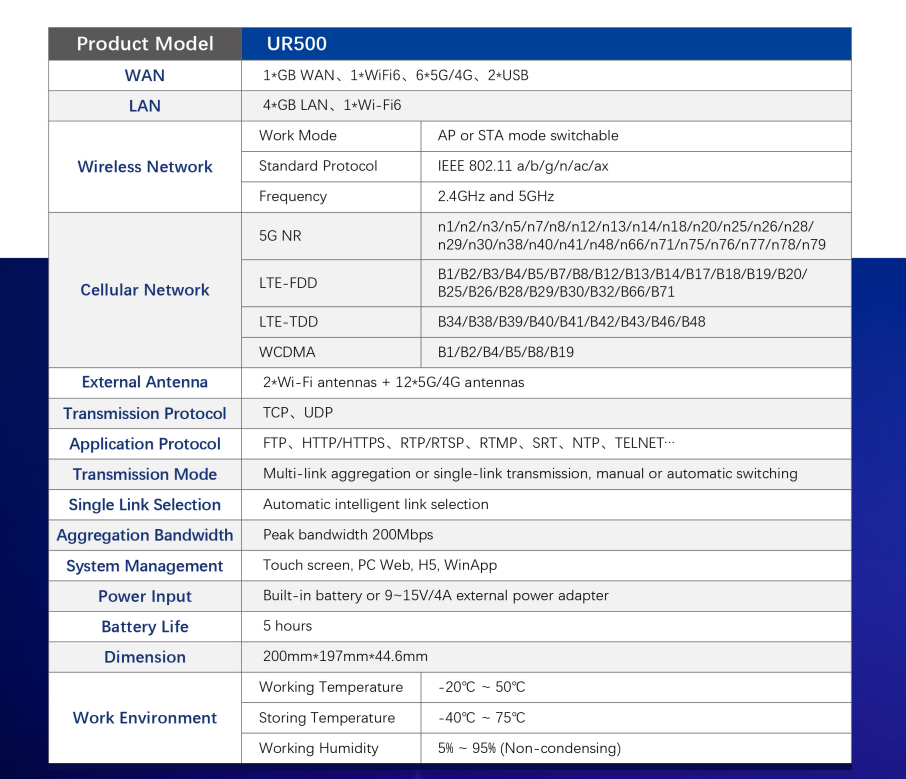The height and width of the screenshot is (779, 906).
Task: Click the Power Input label
Action: pyautogui.click(x=145, y=596)
